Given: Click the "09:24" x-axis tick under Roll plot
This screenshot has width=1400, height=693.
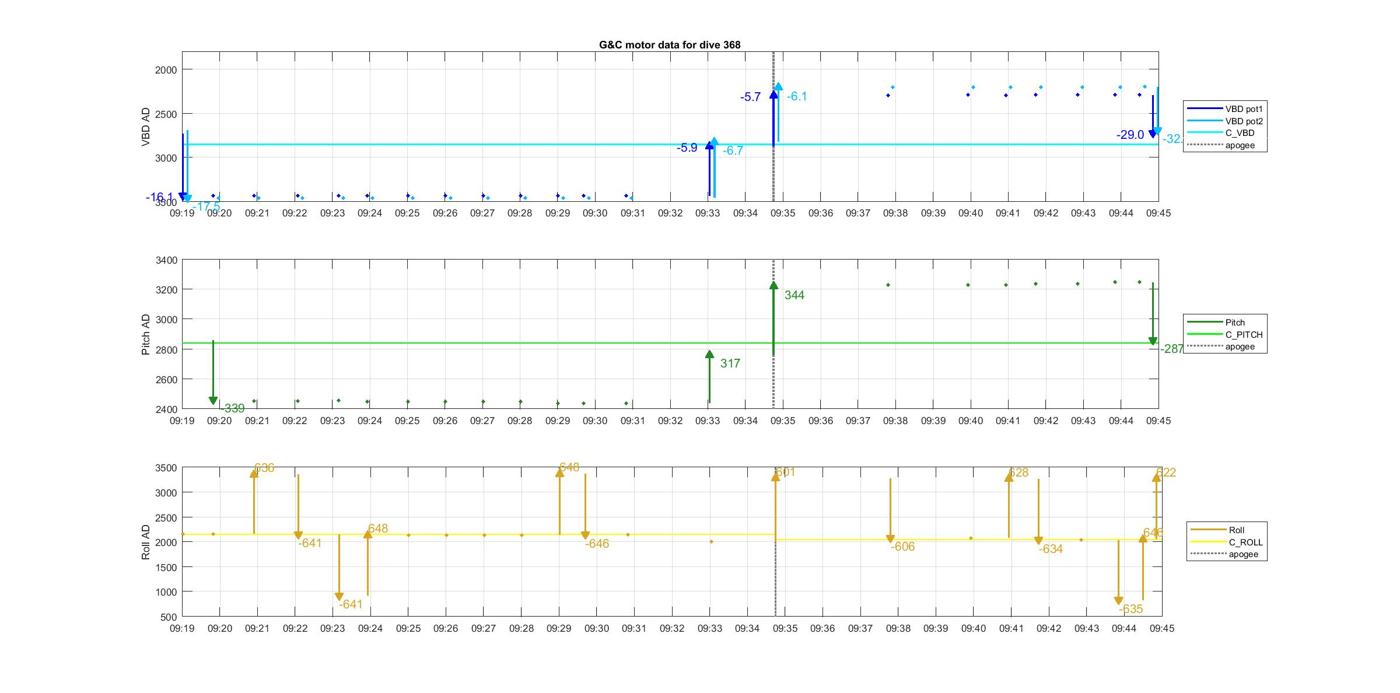Looking at the screenshot, I should (x=370, y=628).
